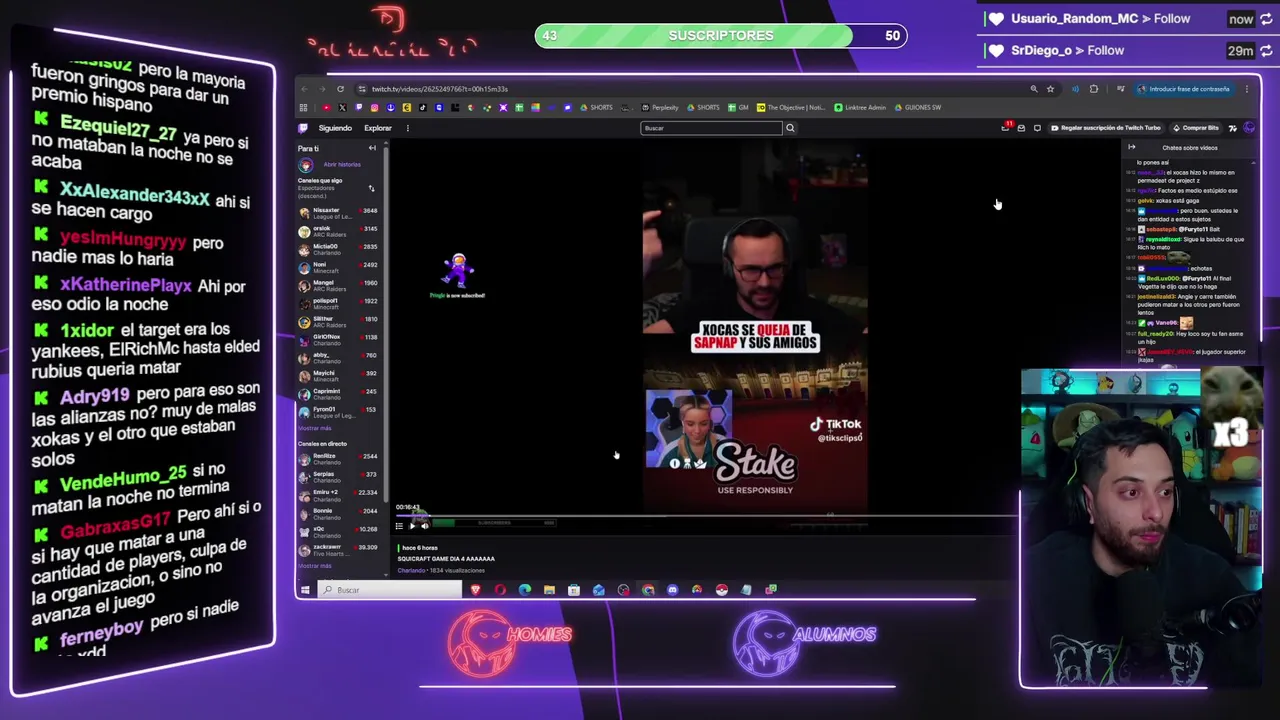Open xQc live channel in sidebar
The height and width of the screenshot is (720, 1280).
click(339, 531)
